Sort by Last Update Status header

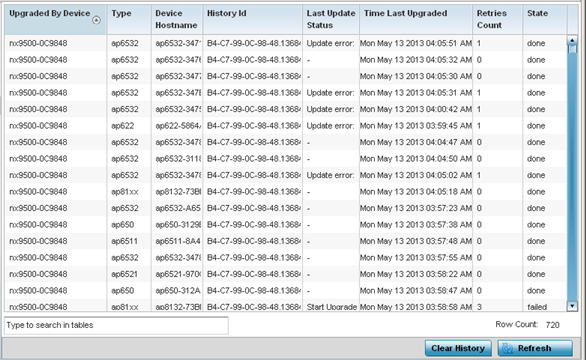click(331, 19)
